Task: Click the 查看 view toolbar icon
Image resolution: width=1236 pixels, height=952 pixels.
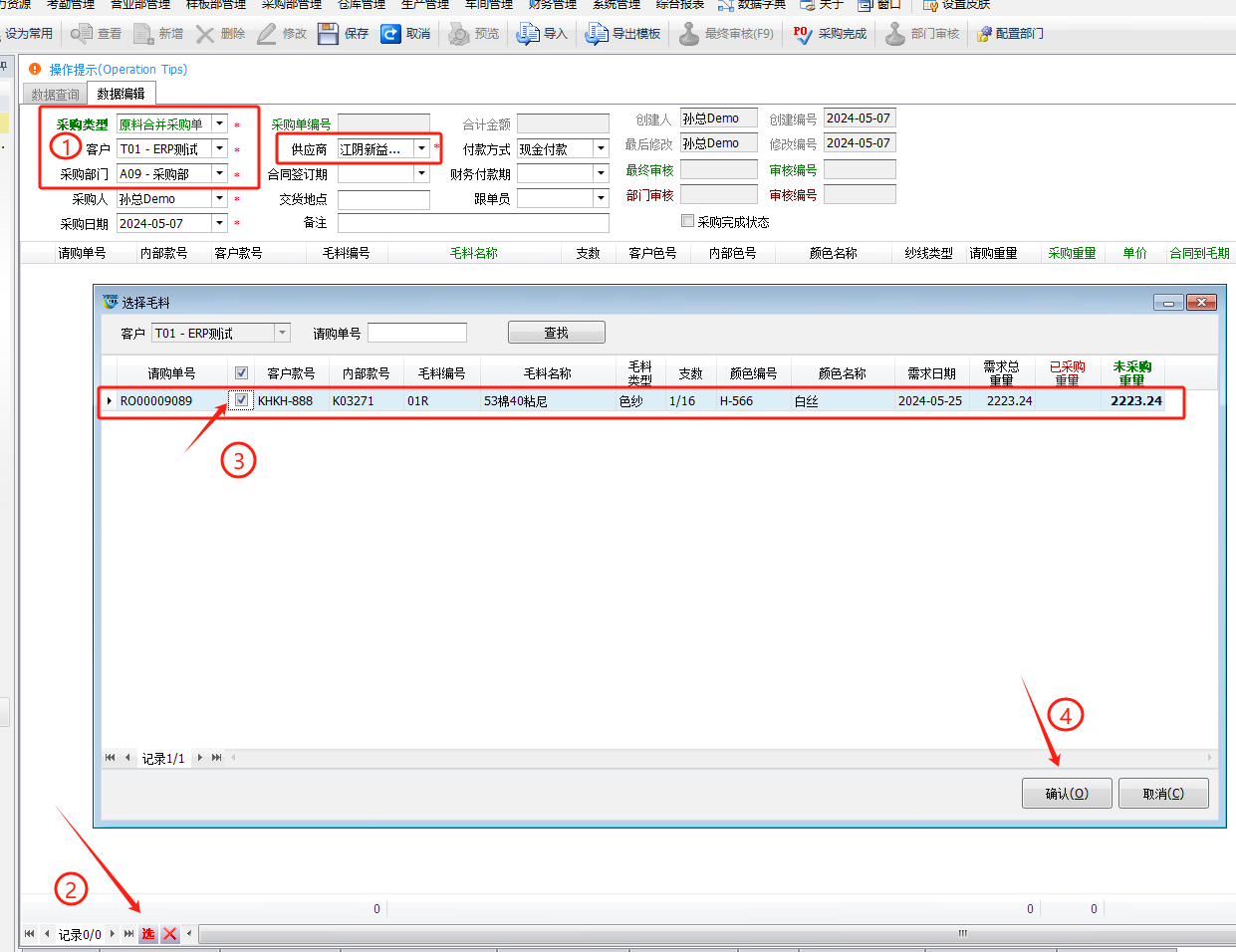Action: point(82,34)
